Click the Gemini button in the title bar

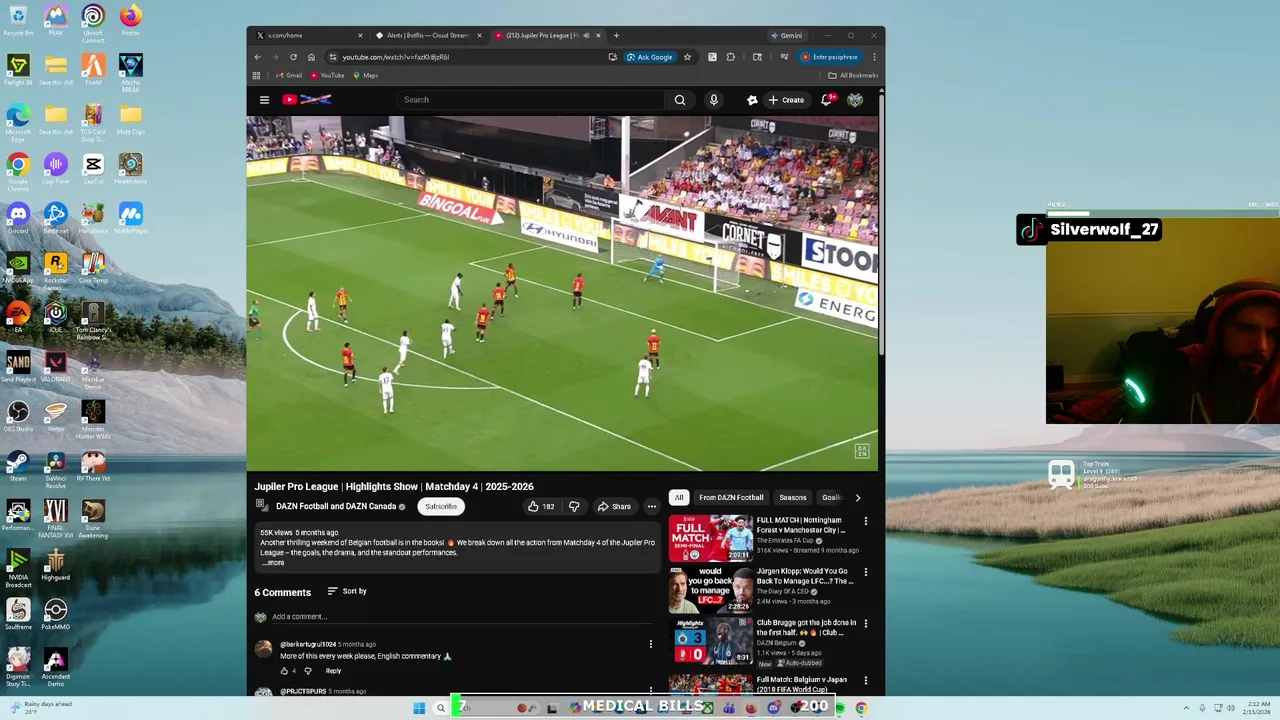click(x=786, y=35)
